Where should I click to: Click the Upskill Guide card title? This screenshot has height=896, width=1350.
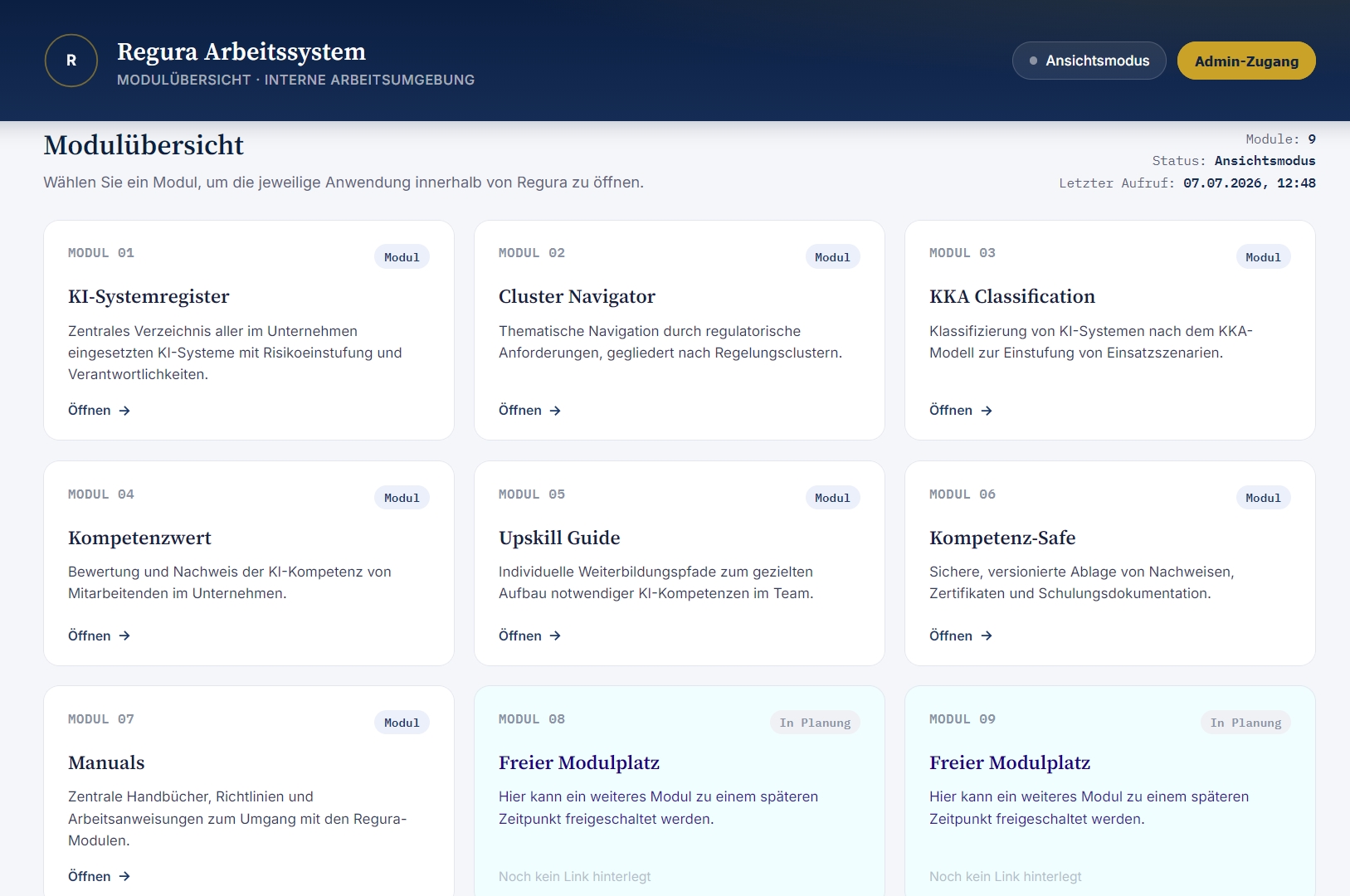559,538
